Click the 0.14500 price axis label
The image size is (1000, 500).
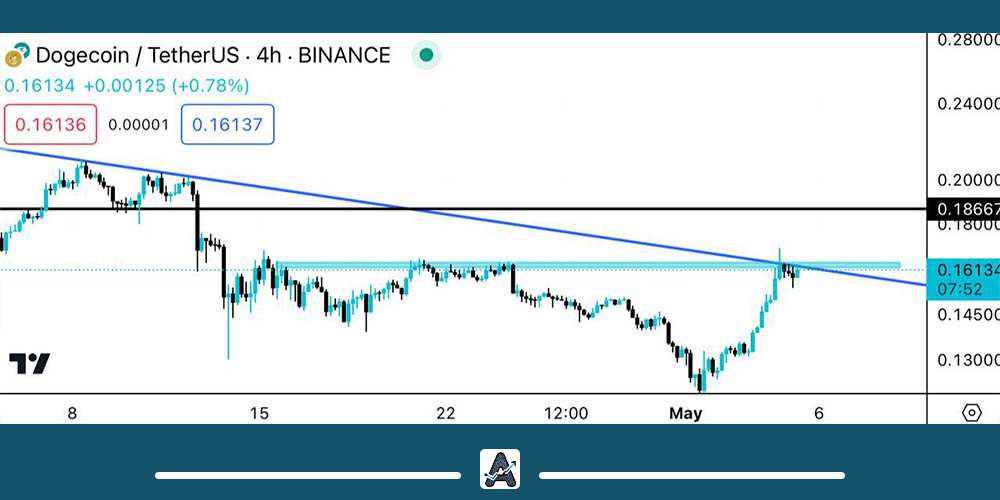coord(967,314)
